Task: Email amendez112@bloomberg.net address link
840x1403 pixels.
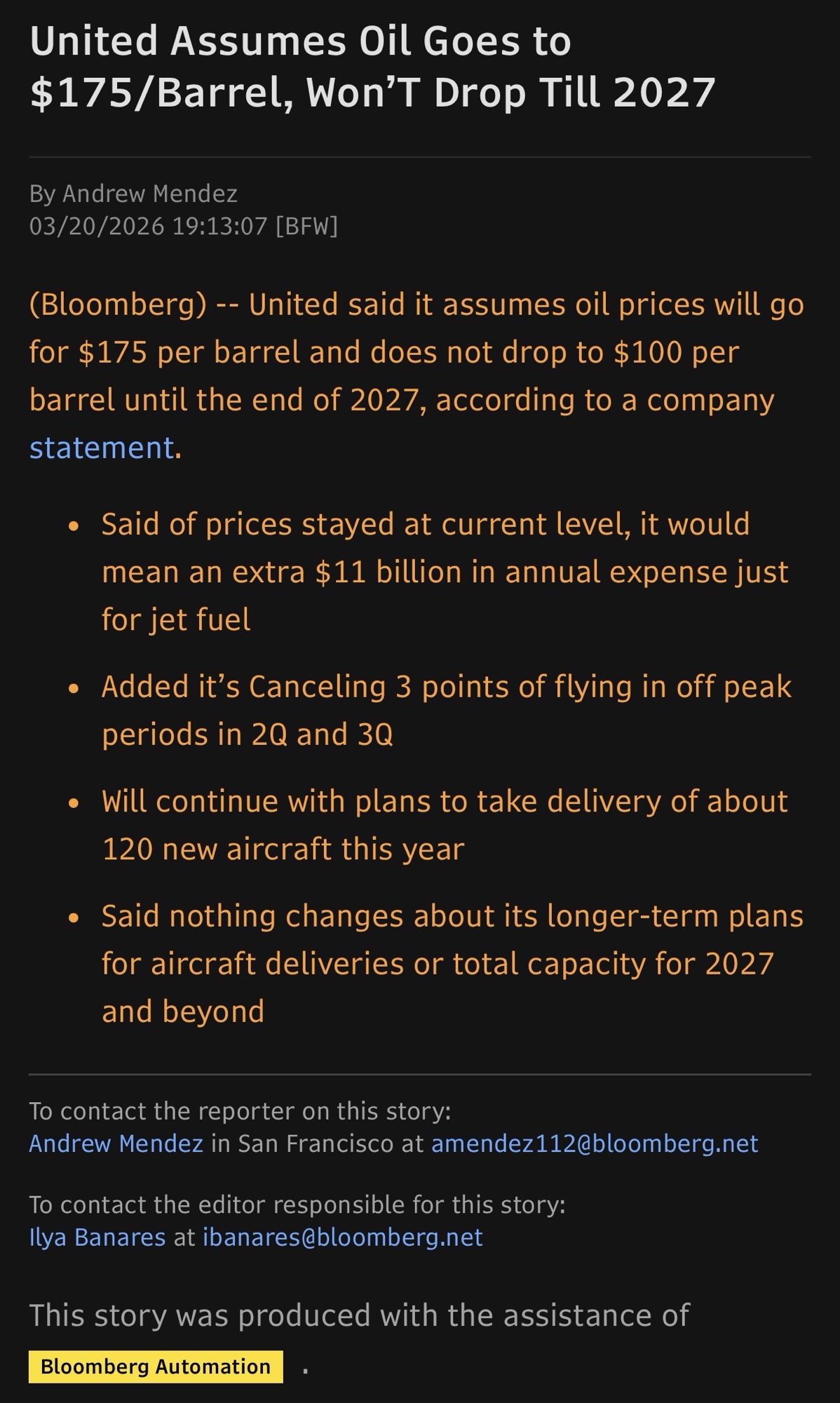Action: [595, 1143]
